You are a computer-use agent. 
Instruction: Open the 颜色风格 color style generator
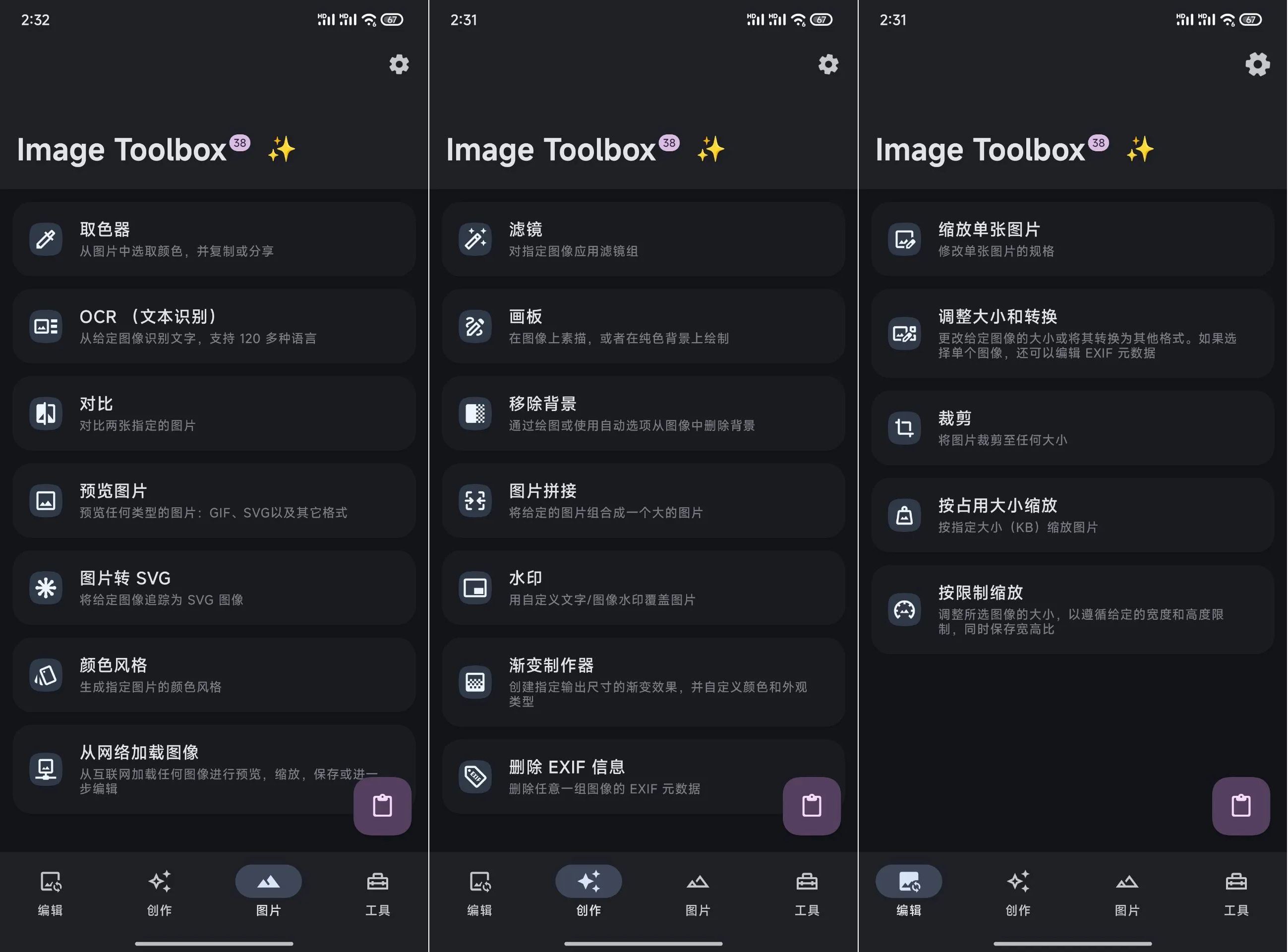(213, 675)
